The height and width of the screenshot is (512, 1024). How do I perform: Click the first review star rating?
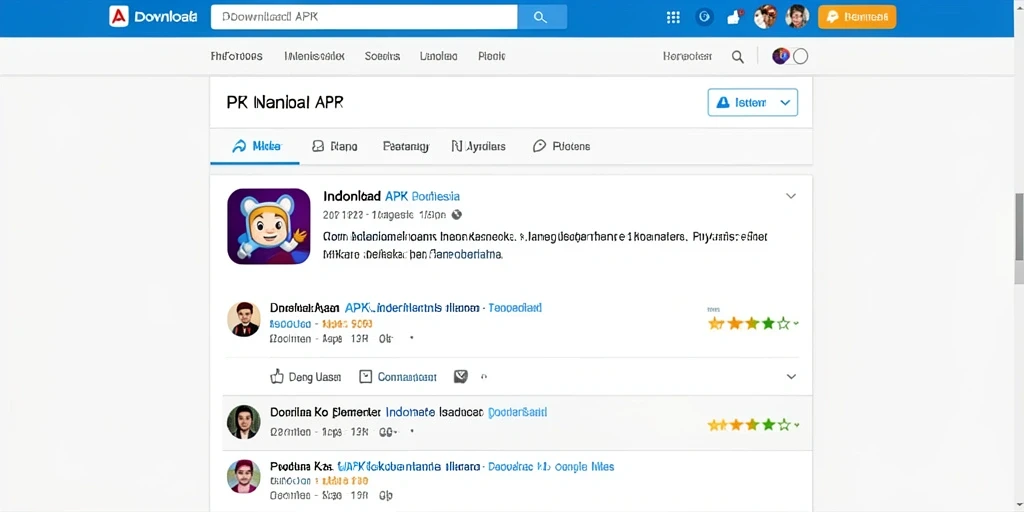[749, 323]
